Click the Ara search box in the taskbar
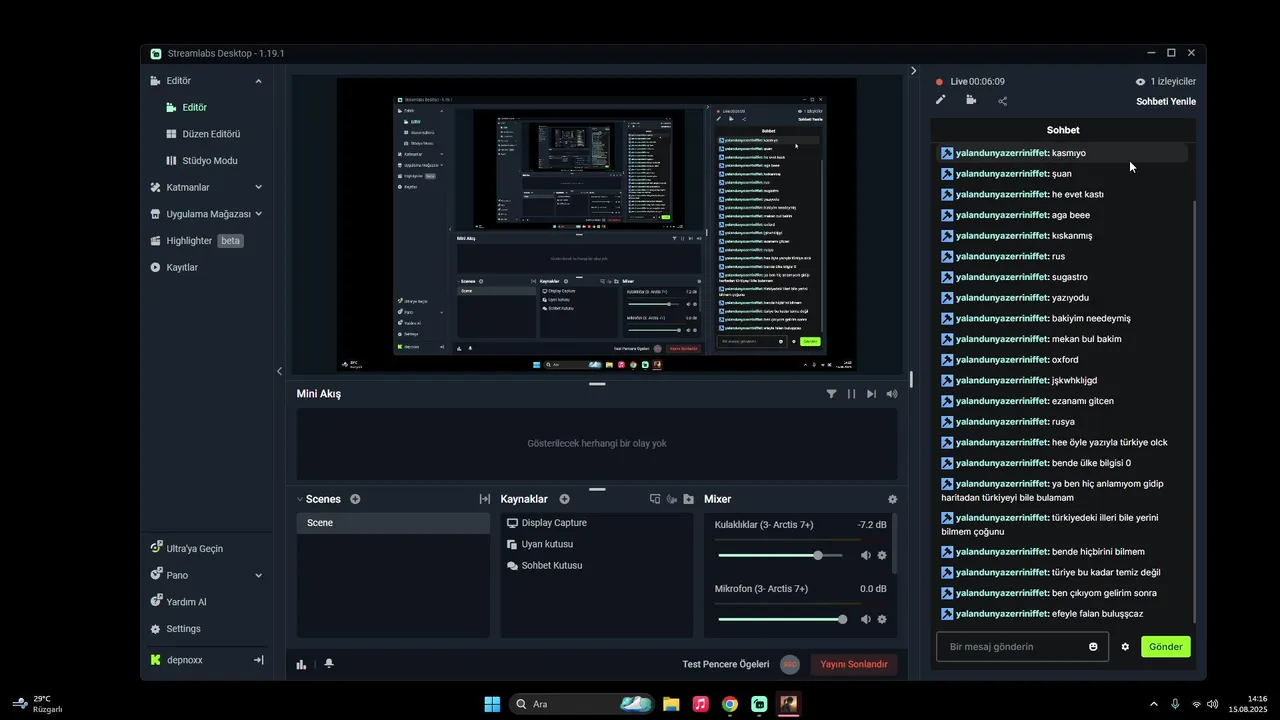 point(582,704)
